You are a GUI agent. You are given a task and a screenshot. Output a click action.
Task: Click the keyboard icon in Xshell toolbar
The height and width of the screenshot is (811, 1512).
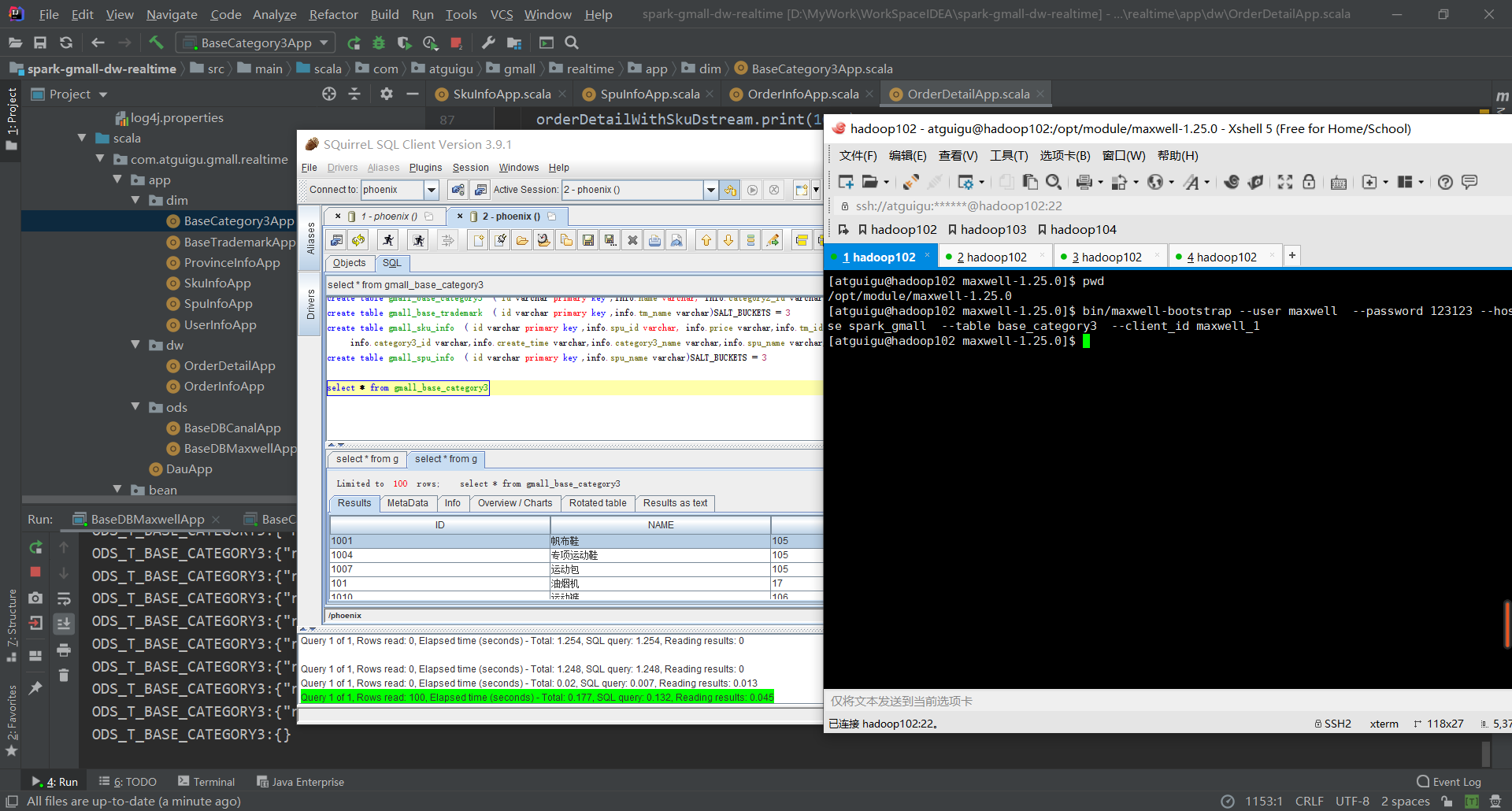(x=1338, y=183)
